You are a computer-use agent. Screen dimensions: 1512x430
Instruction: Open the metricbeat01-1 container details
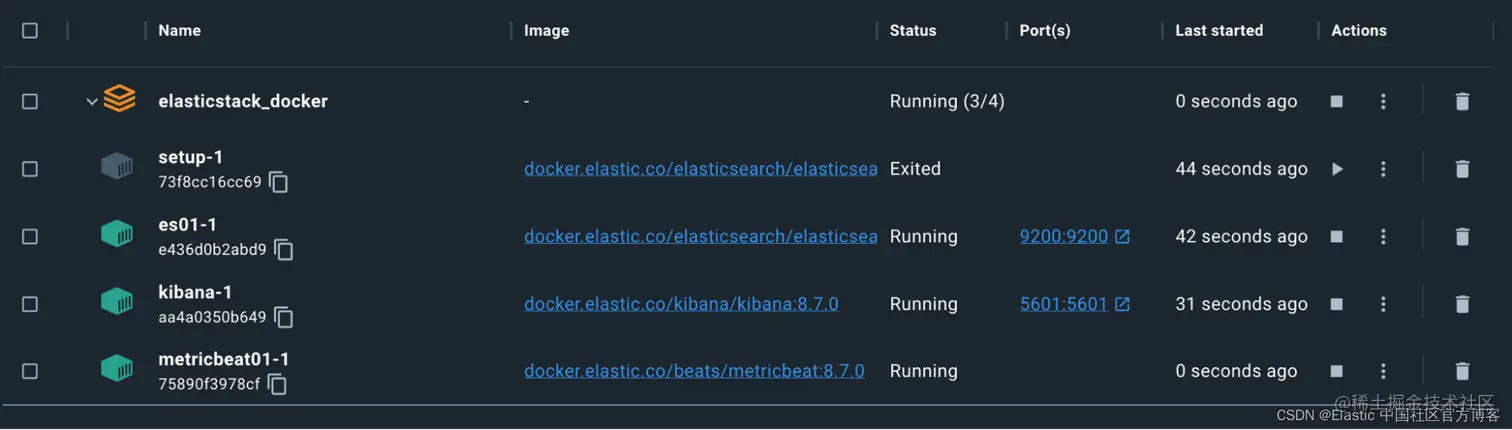point(224,359)
